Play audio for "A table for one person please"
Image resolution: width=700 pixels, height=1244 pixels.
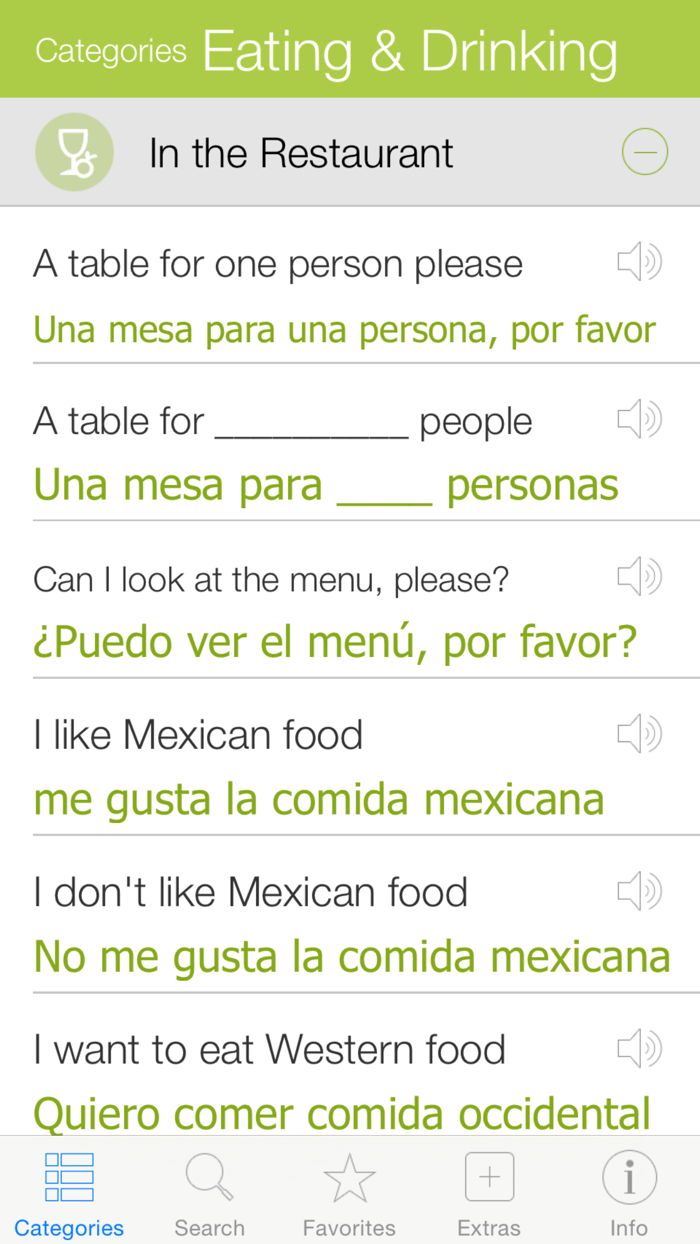point(639,262)
